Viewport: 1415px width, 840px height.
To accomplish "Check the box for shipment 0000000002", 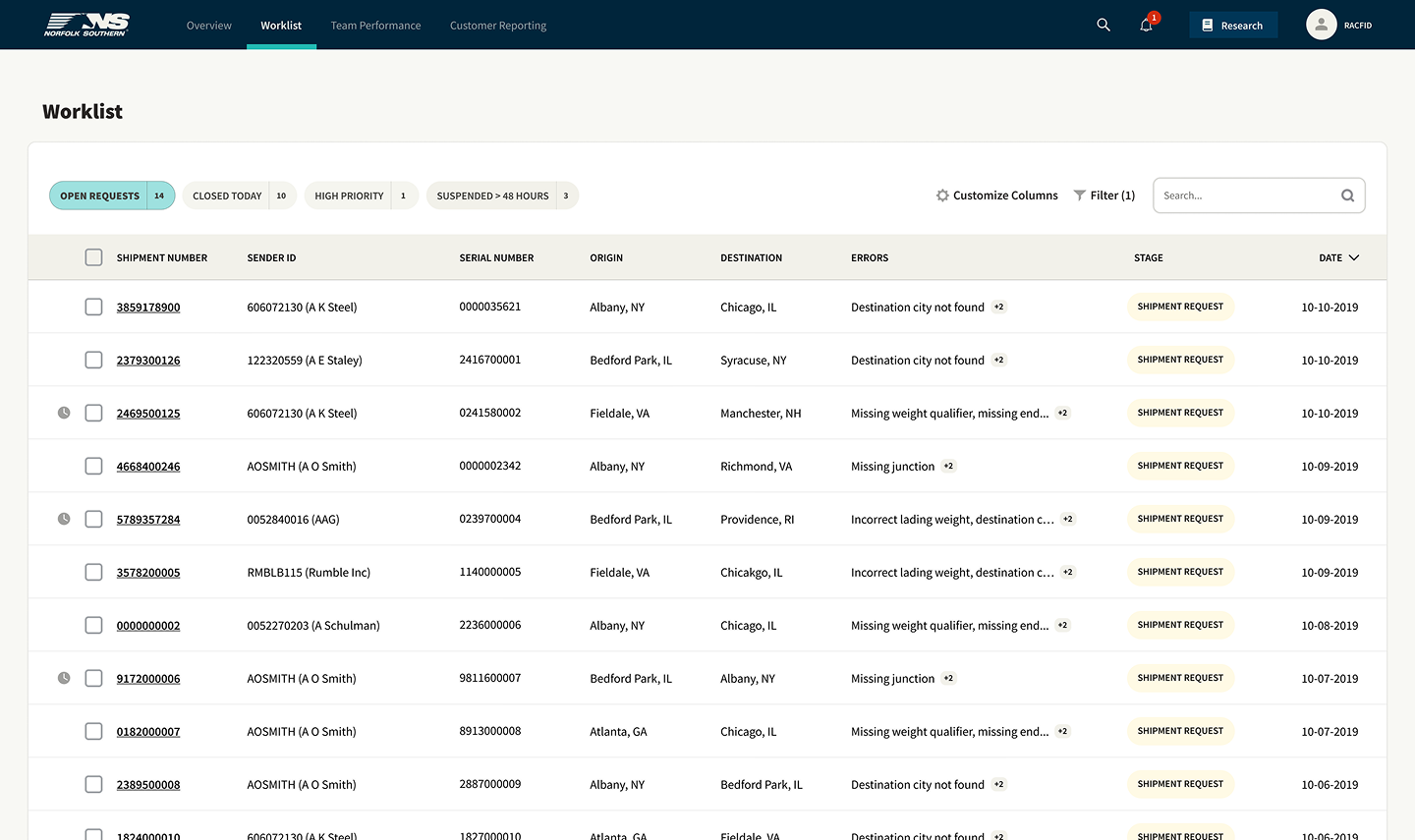I will point(93,625).
